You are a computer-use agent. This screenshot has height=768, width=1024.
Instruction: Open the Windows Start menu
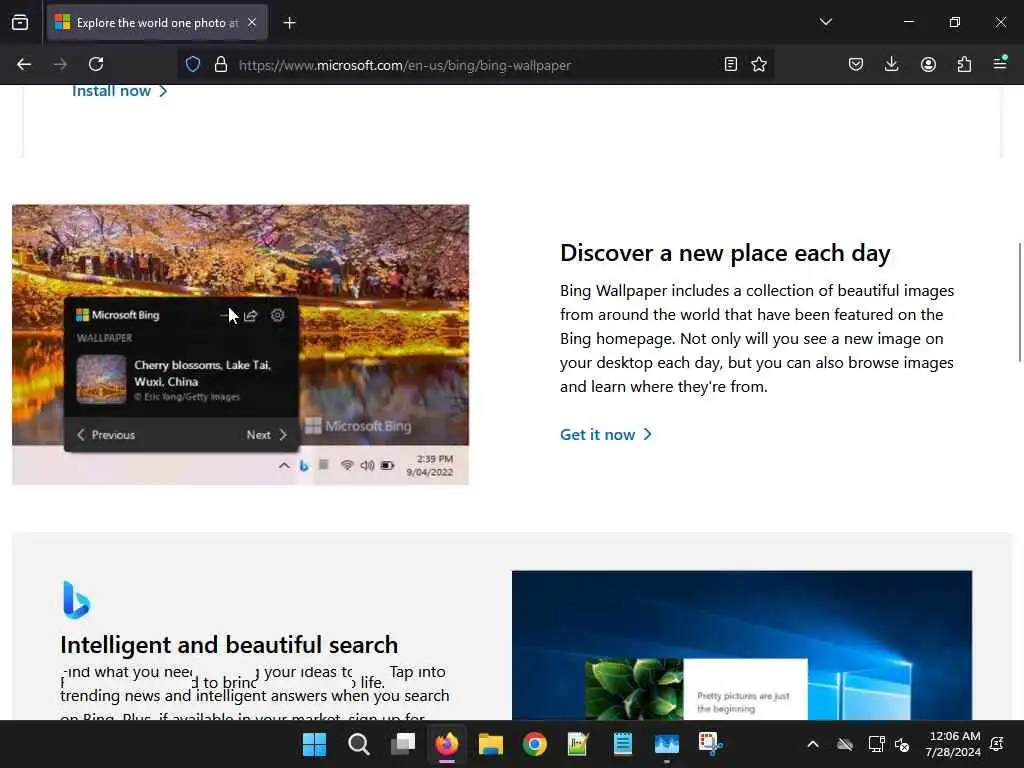(x=314, y=744)
